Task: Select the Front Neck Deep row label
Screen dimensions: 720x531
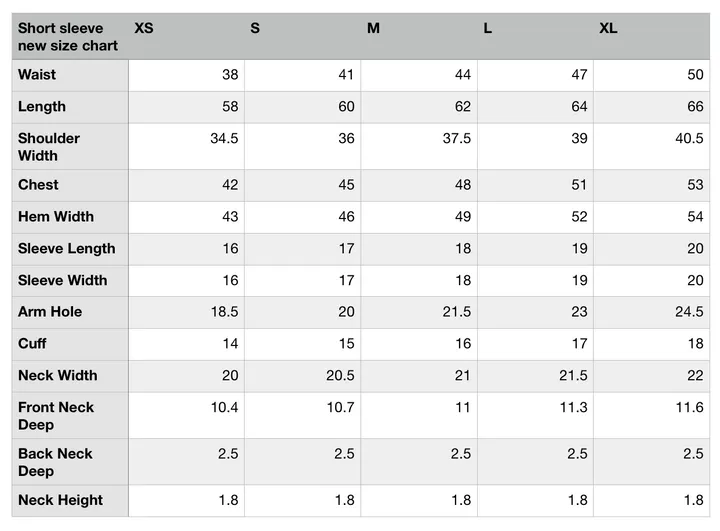Action: click(x=56, y=416)
